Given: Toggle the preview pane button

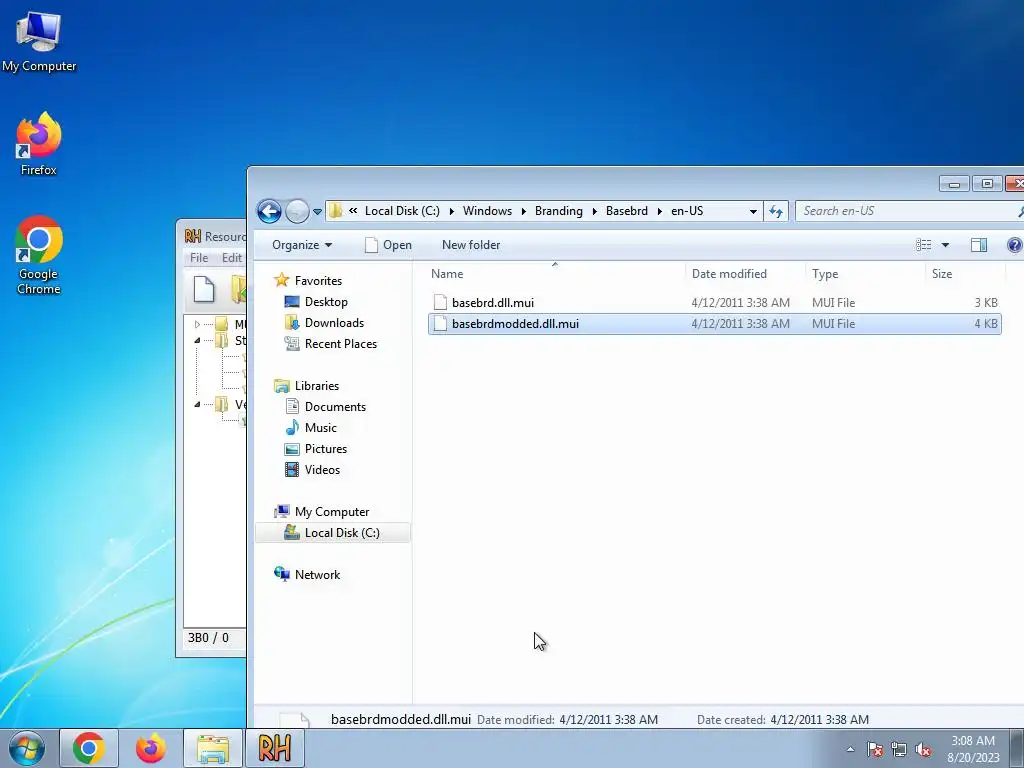Looking at the screenshot, I should pos(978,245).
